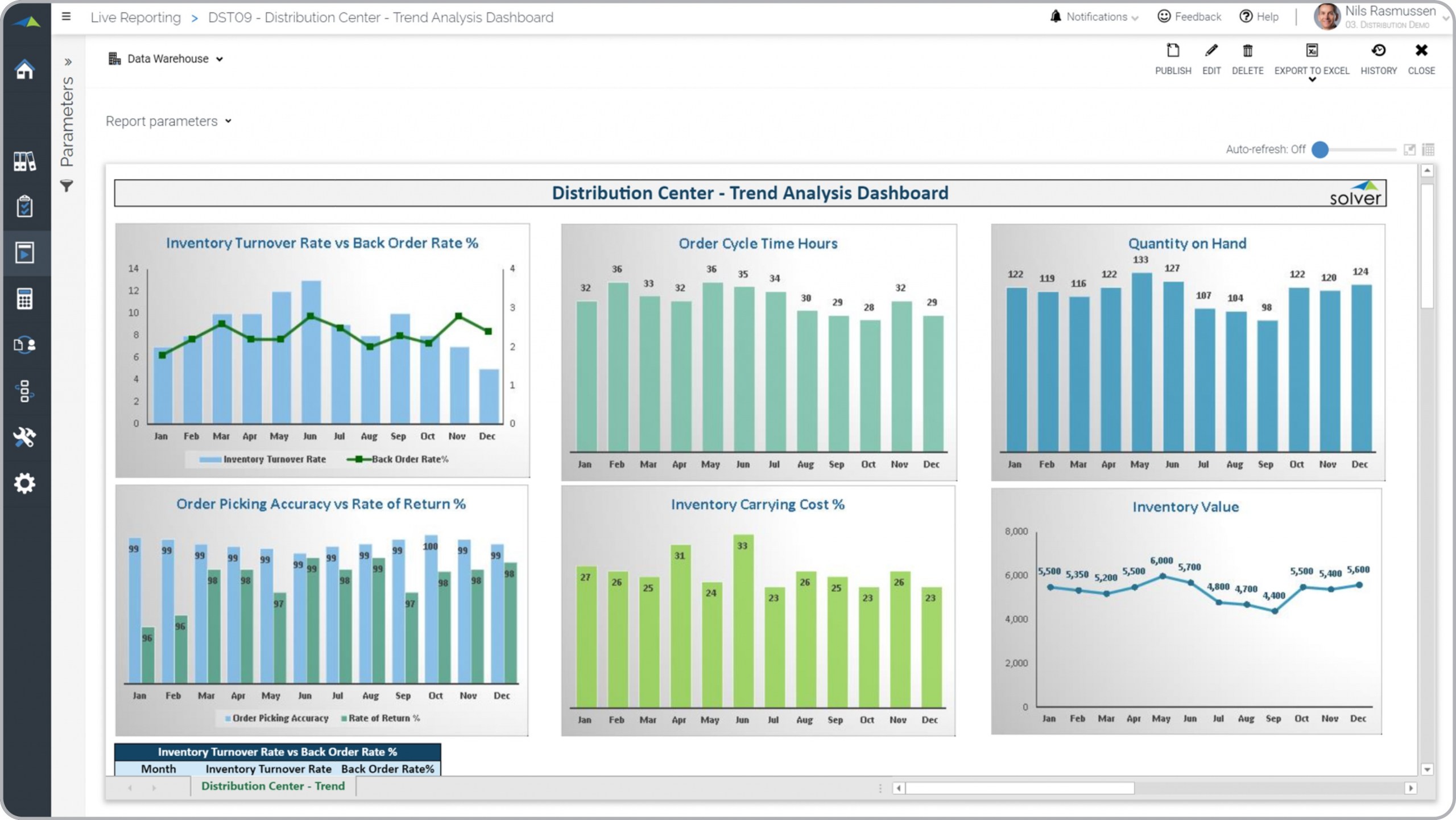
Task: Click the tools wrench icon in sidebar
Action: [x=24, y=437]
